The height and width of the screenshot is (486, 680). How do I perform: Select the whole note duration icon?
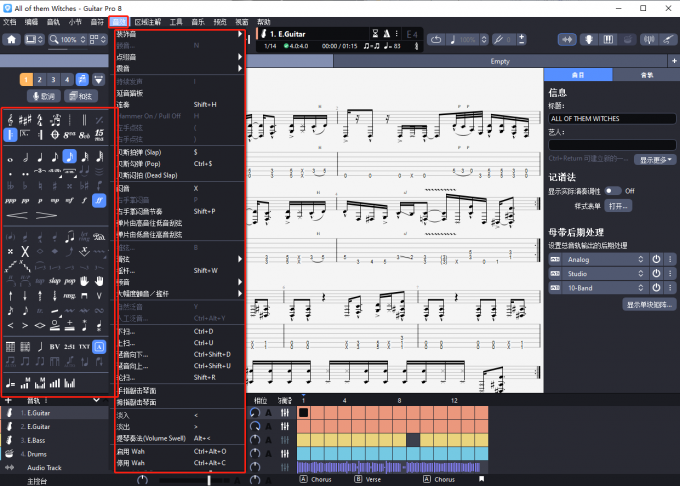[10, 159]
